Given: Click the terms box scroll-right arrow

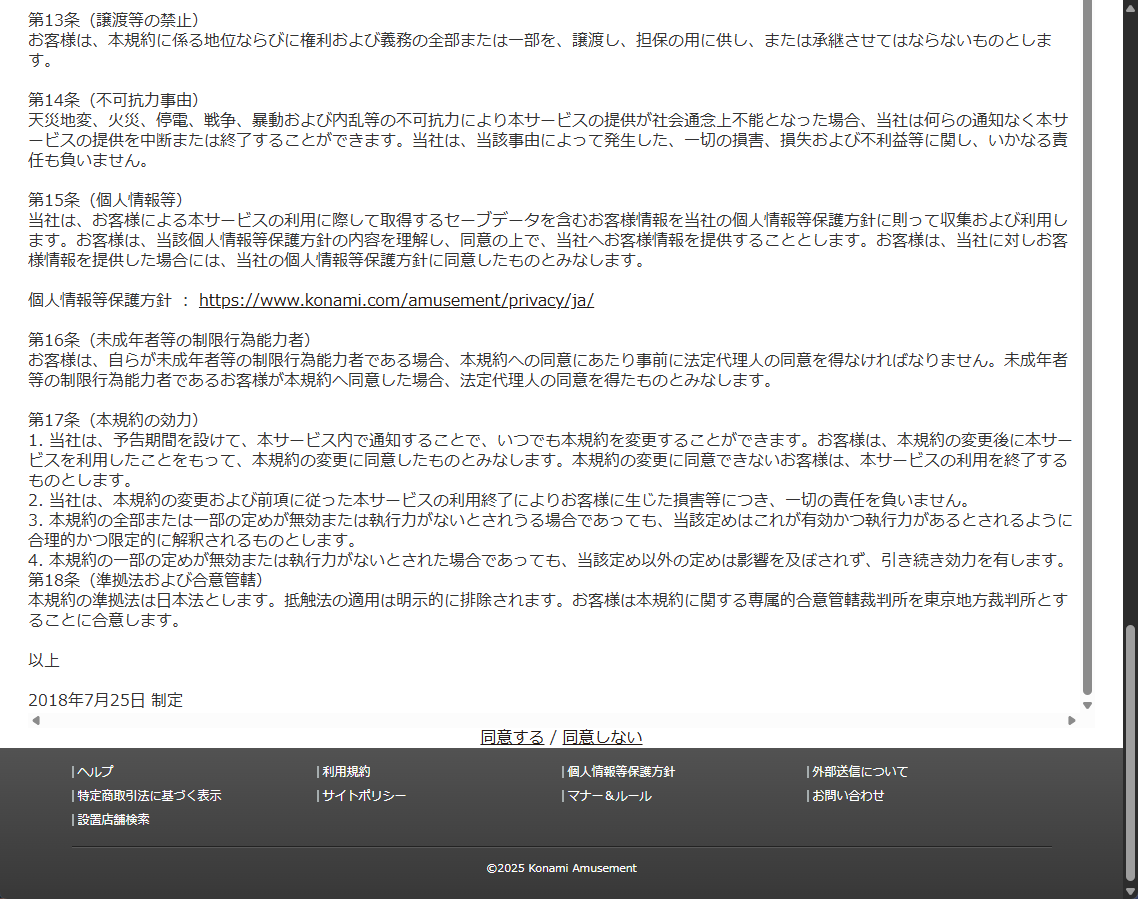Looking at the screenshot, I should click(x=1072, y=720).
